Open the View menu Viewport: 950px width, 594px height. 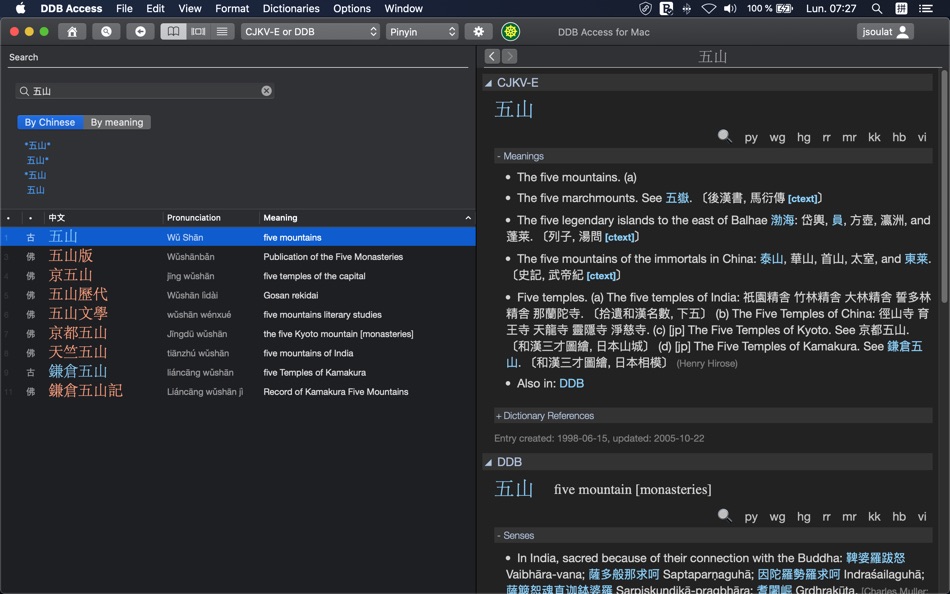point(190,8)
